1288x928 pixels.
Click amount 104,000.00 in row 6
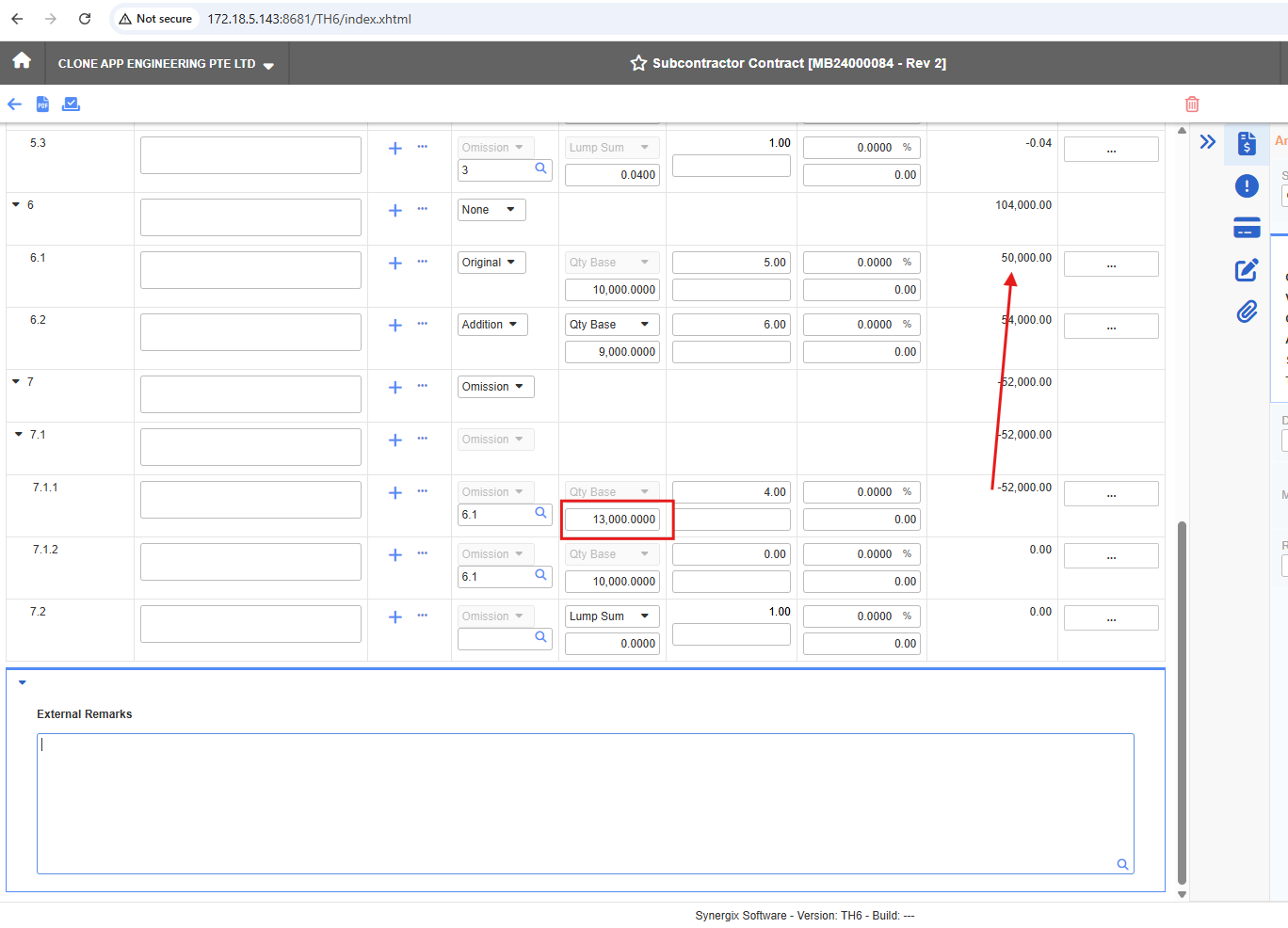click(x=1023, y=204)
